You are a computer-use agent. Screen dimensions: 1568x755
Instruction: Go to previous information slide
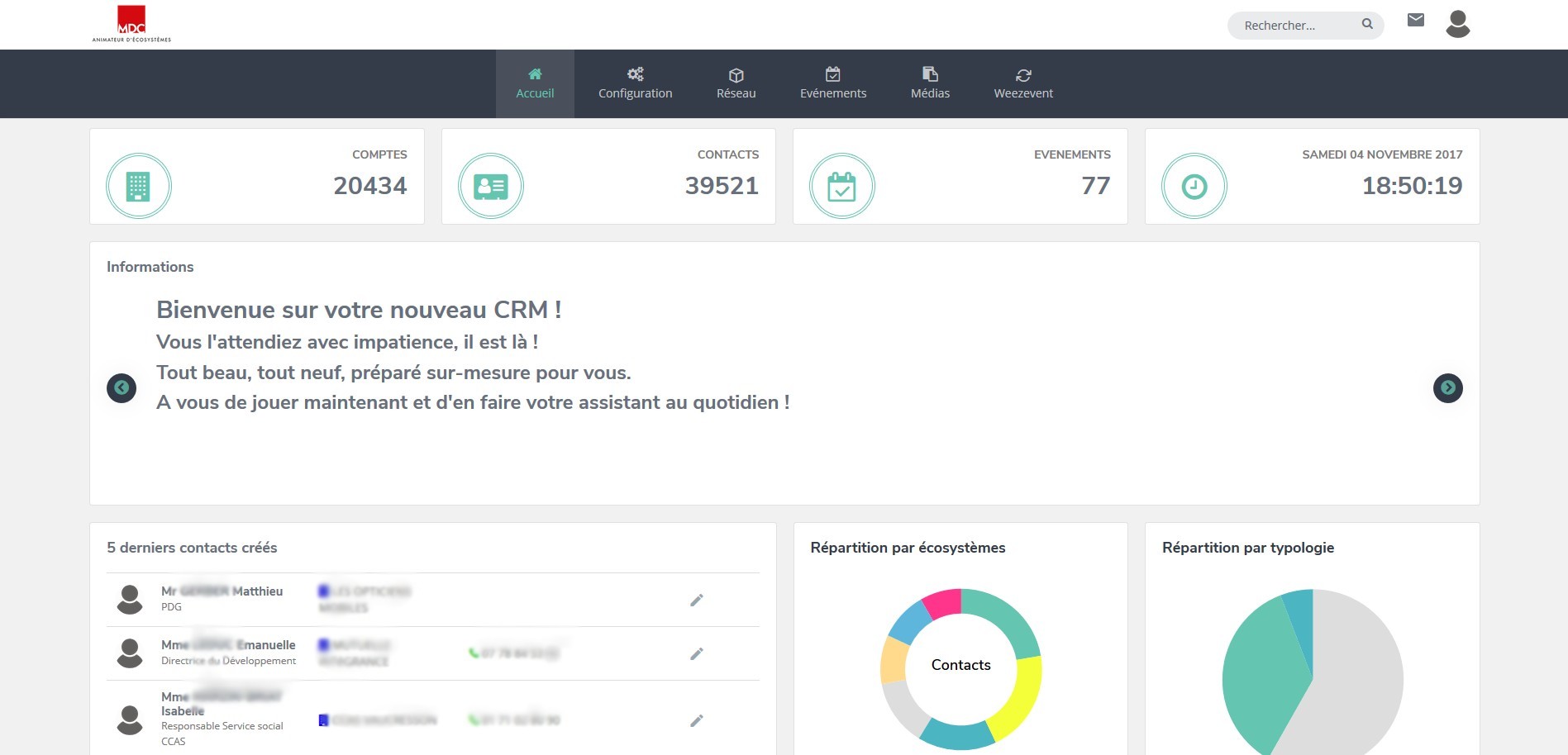[x=122, y=387]
